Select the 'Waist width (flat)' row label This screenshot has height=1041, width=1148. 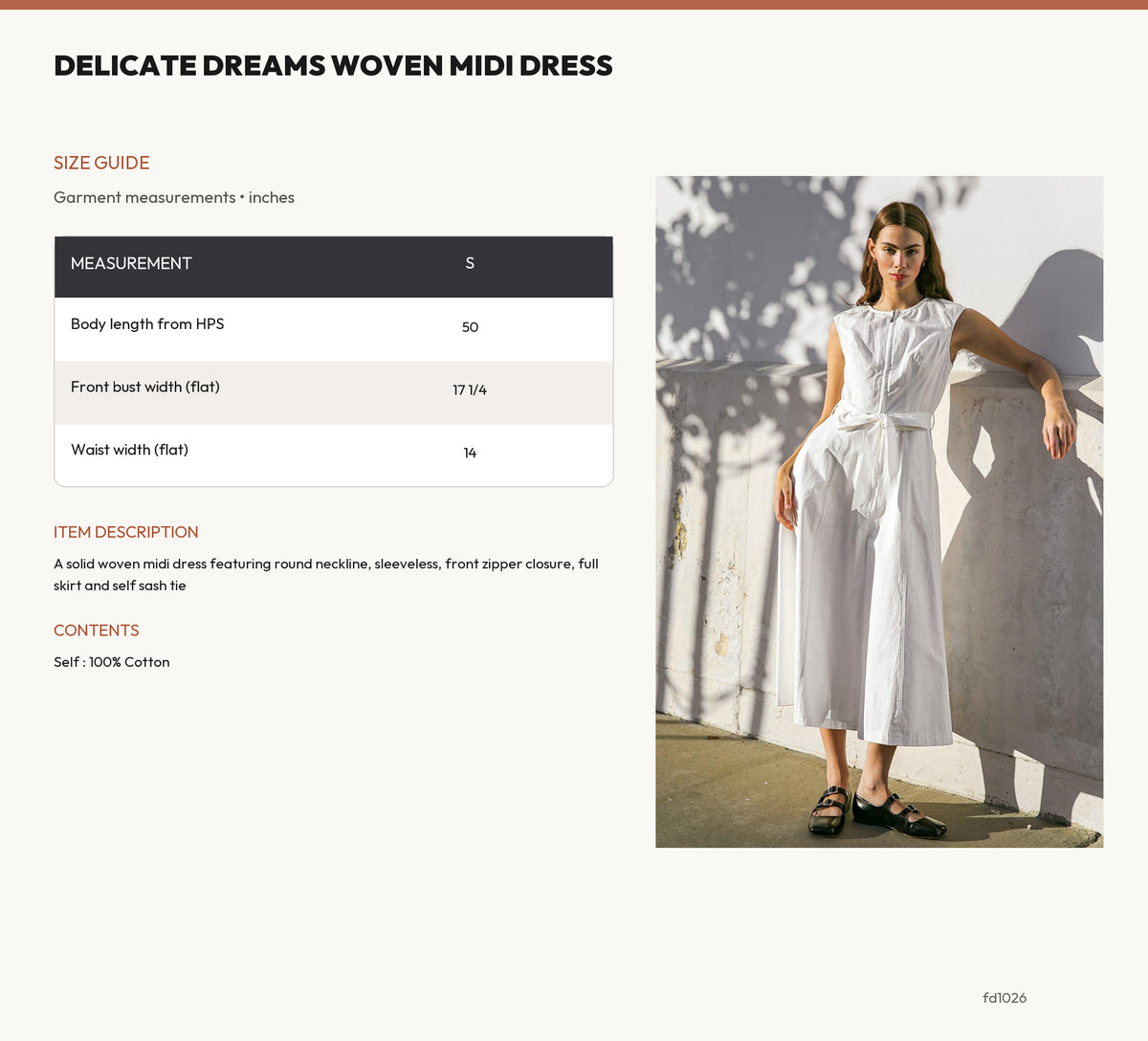pos(129,450)
